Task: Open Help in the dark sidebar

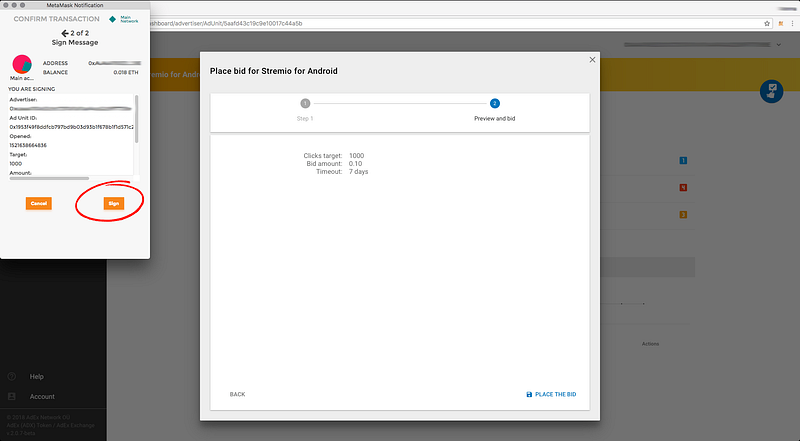Action: 37,376
